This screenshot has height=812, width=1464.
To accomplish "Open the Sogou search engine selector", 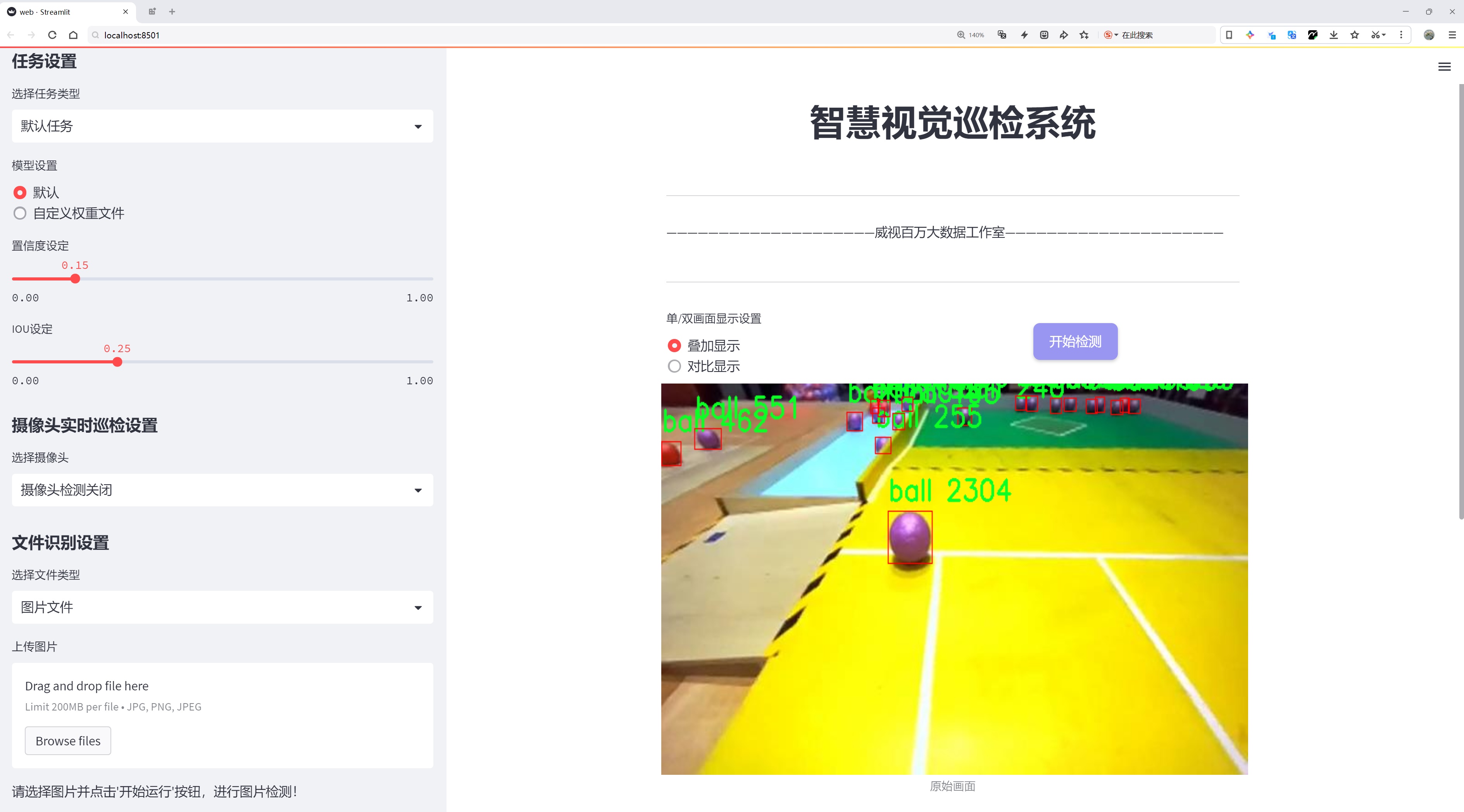I will [1111, 34].
